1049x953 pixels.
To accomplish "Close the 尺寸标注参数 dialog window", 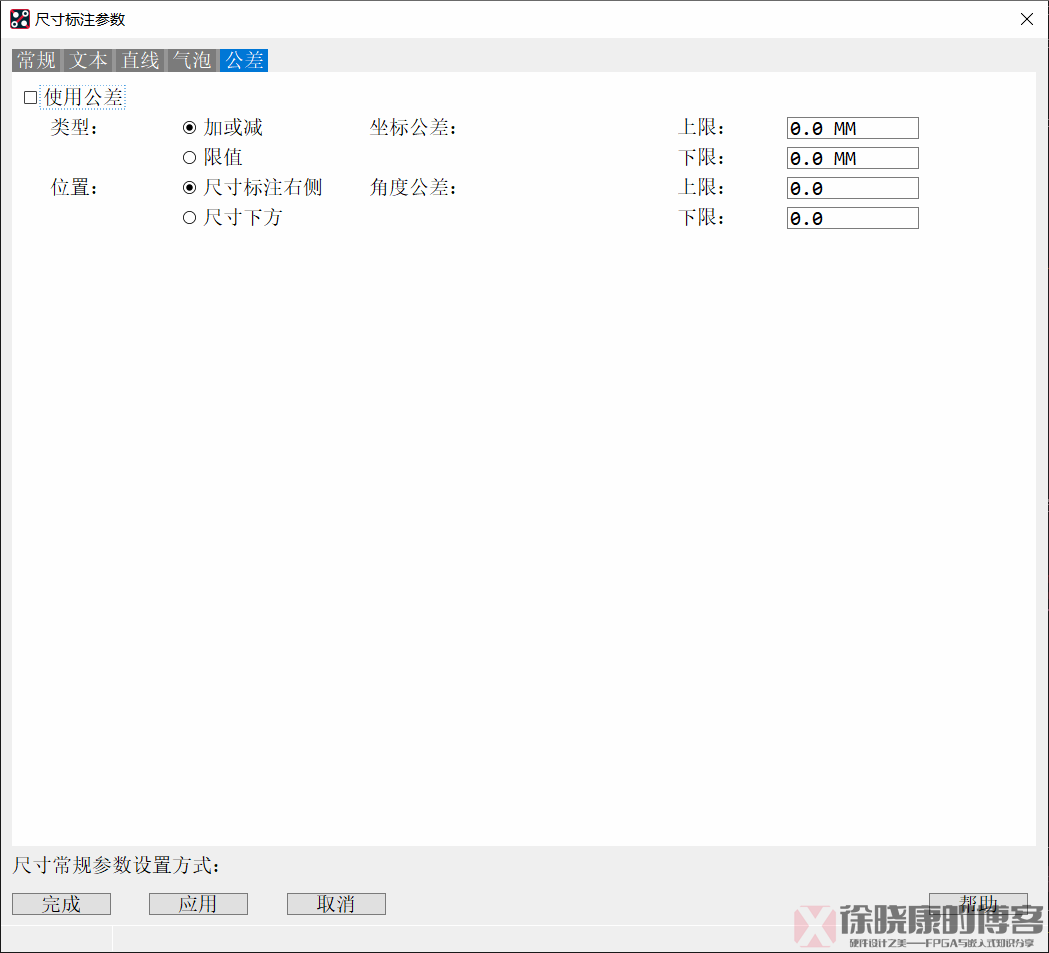I will [1026, 19].
